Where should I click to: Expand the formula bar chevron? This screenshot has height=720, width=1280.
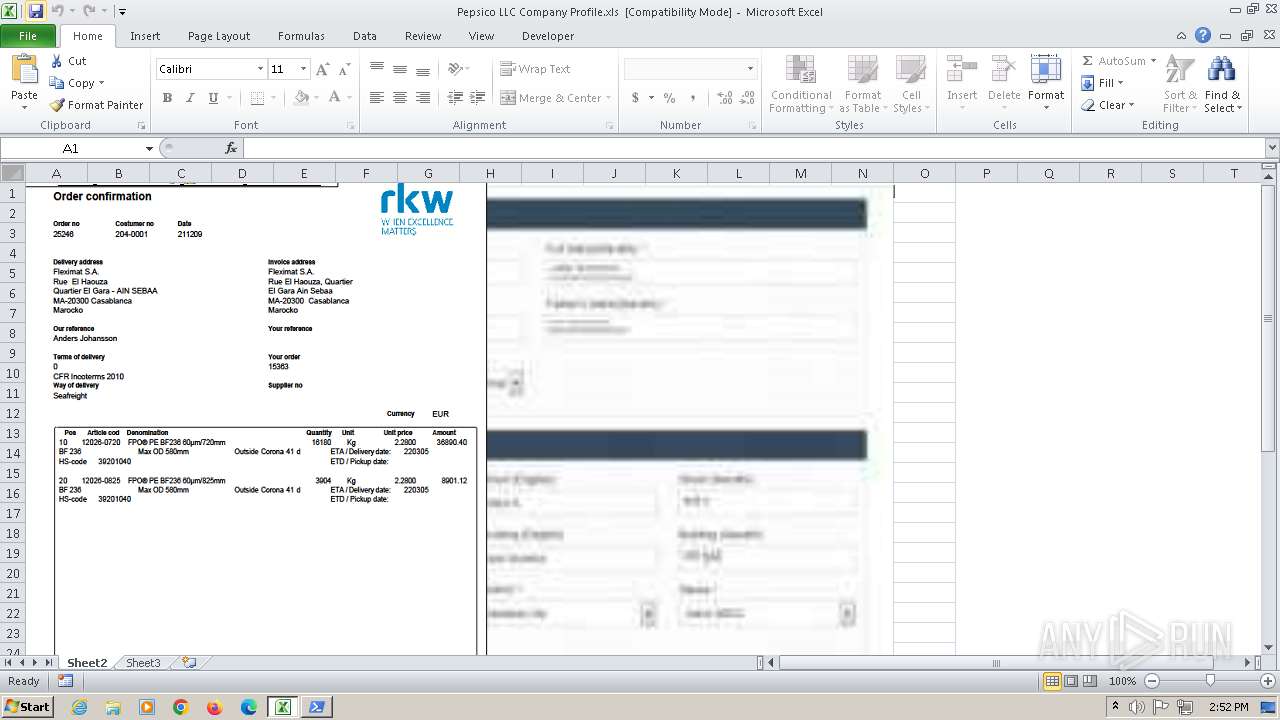click(1272, 148)
